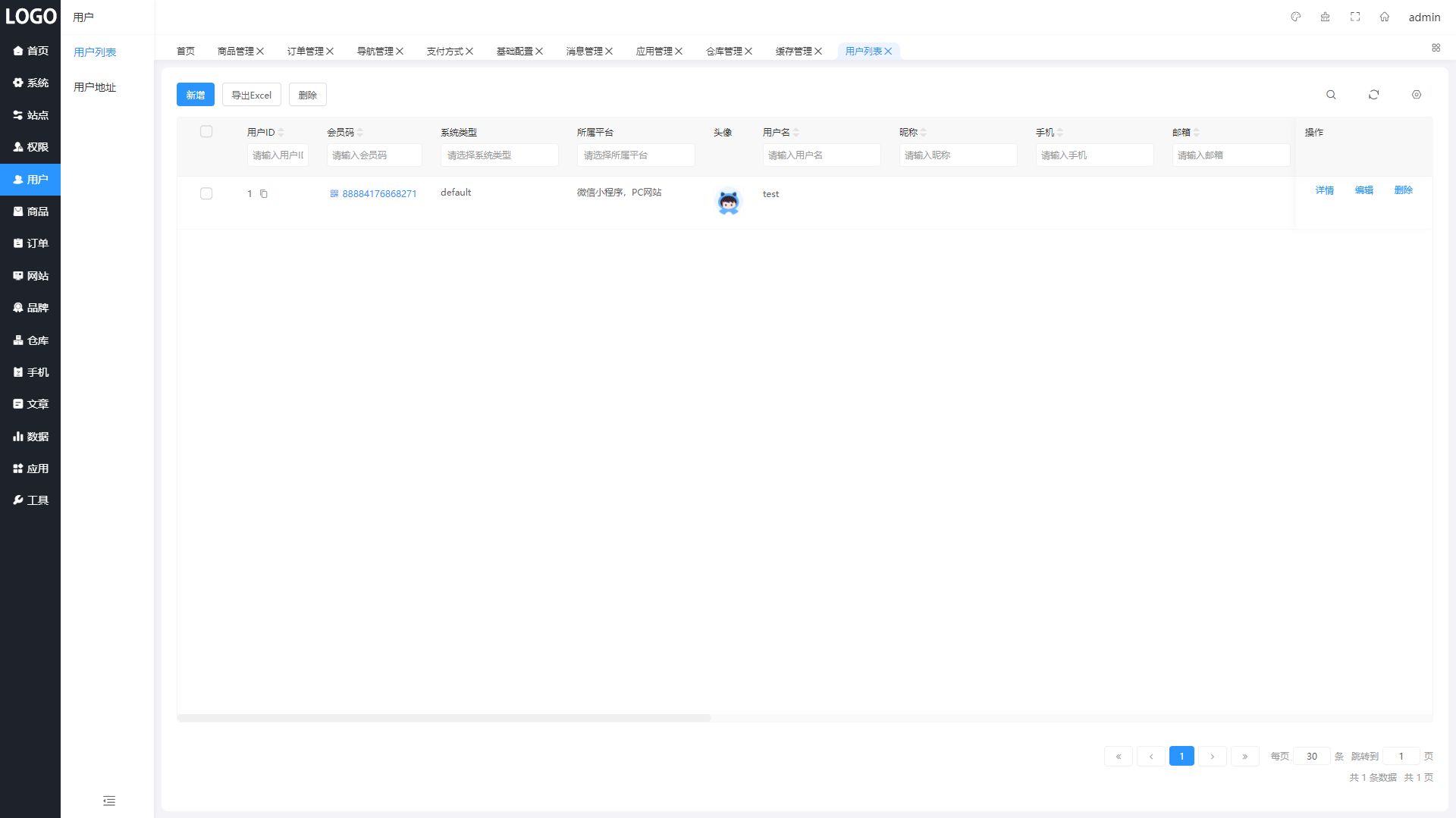
Task: Toggle fullscreen mode icon
Action: tap(1355, 17)
